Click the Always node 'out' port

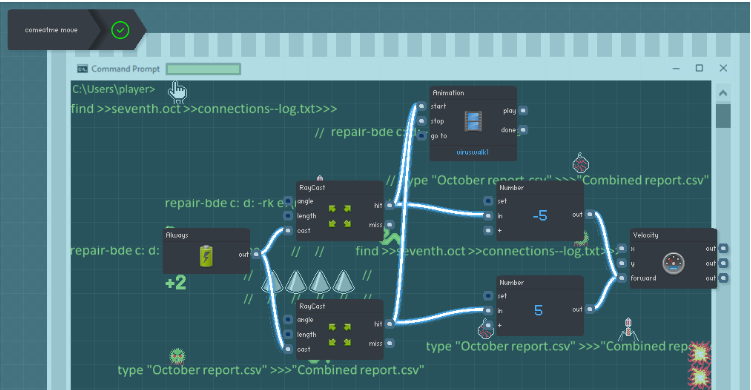point(256,254)
